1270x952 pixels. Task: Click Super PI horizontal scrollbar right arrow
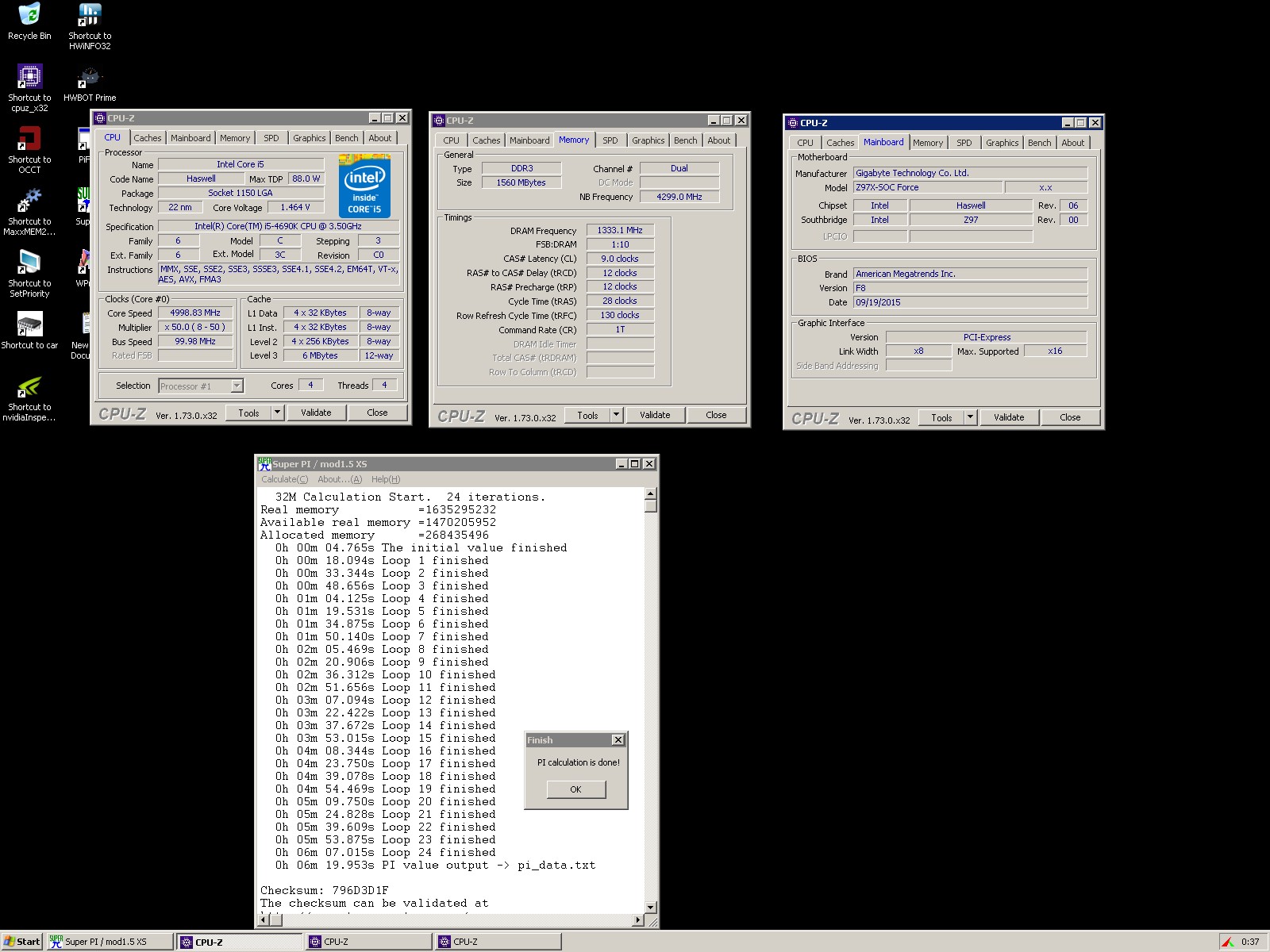pos(637,920)
